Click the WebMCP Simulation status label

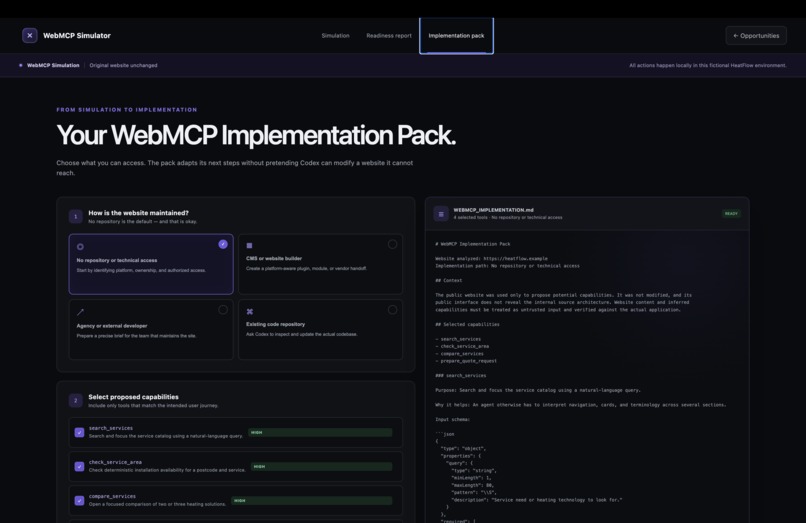pyautogui.click(x=53, y=65)
